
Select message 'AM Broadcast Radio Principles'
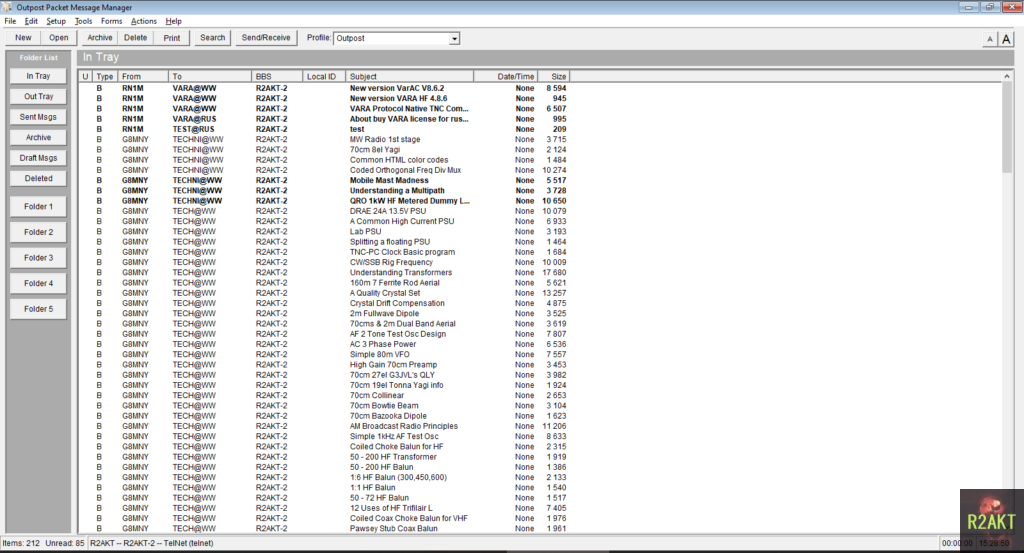coord(325,426)
